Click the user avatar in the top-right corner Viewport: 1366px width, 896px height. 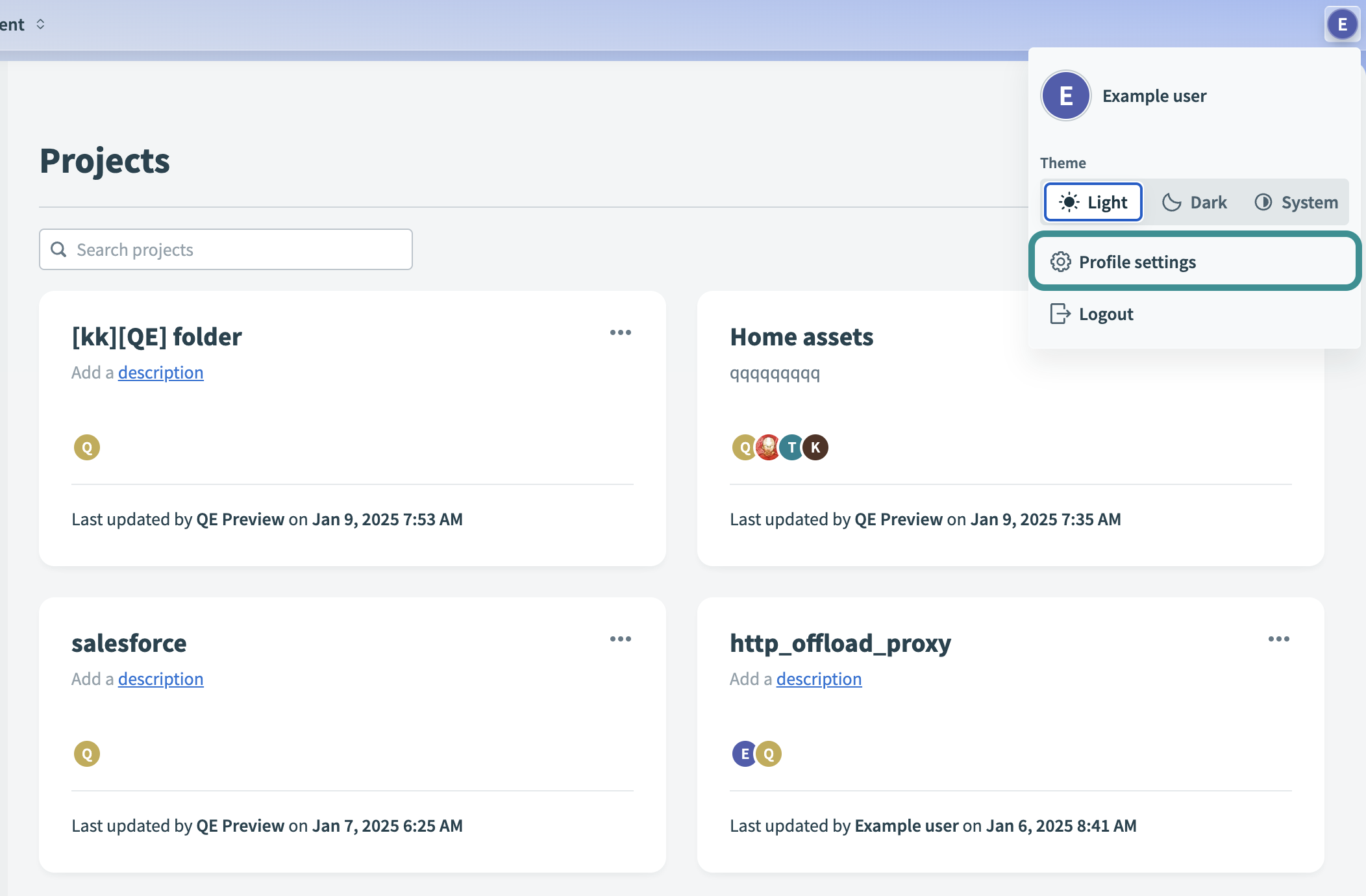[x=1342, y=25]
